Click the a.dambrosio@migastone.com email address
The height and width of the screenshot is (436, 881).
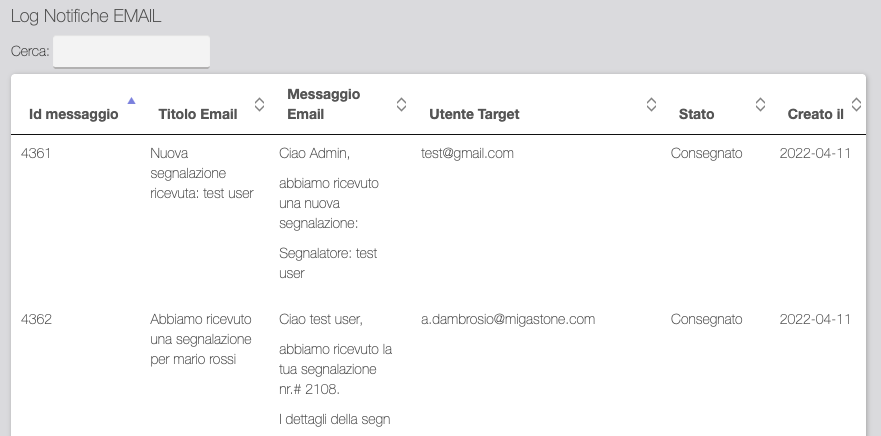(x=508, y=320)
